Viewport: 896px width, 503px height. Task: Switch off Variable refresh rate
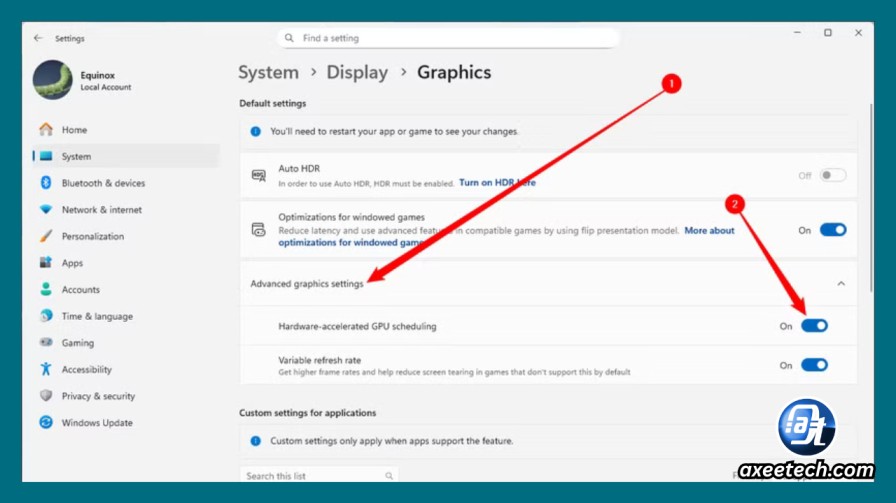[x=814, y=365]
